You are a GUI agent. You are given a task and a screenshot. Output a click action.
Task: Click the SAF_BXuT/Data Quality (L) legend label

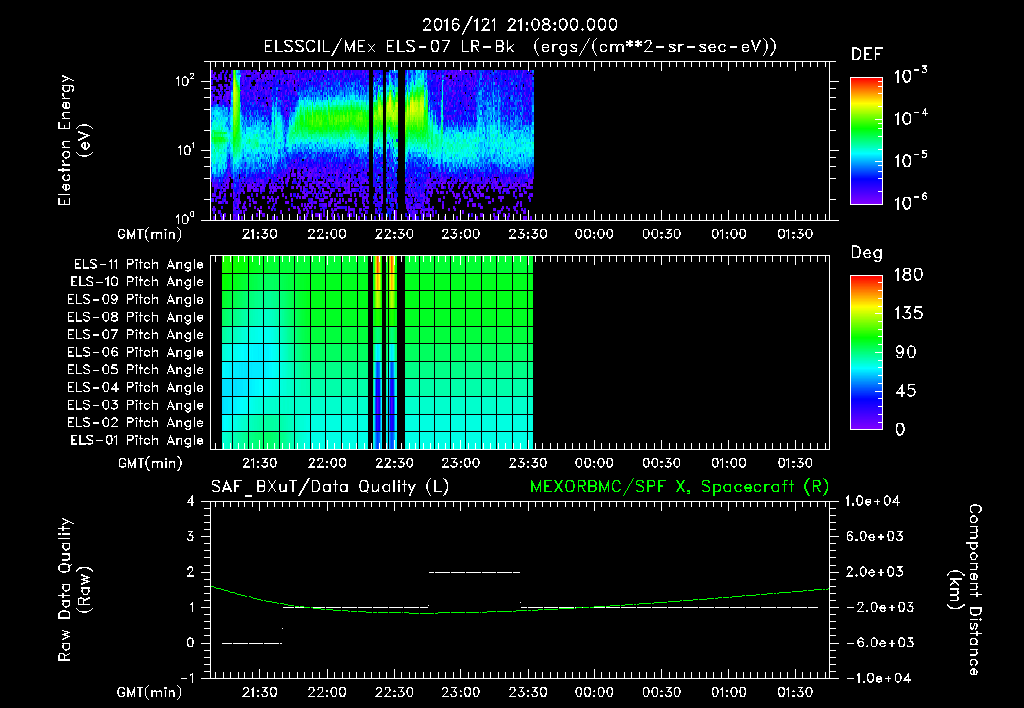tap(329, 486)
